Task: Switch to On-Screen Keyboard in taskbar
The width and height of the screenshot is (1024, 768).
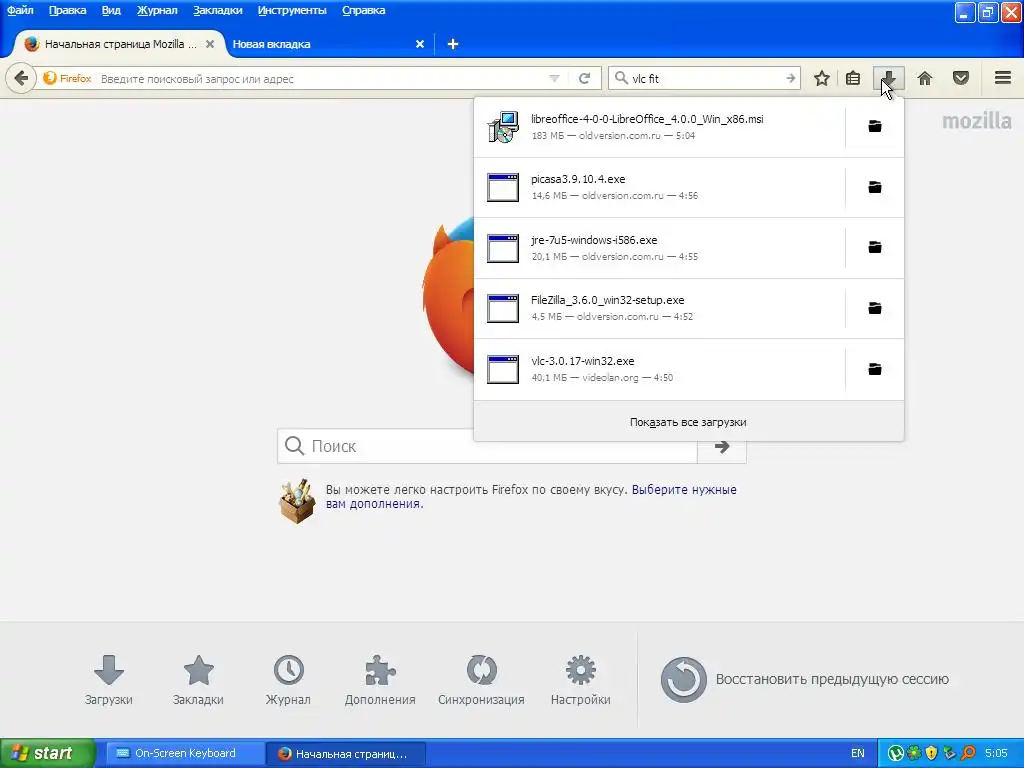Action: click(x=184, y=753)
